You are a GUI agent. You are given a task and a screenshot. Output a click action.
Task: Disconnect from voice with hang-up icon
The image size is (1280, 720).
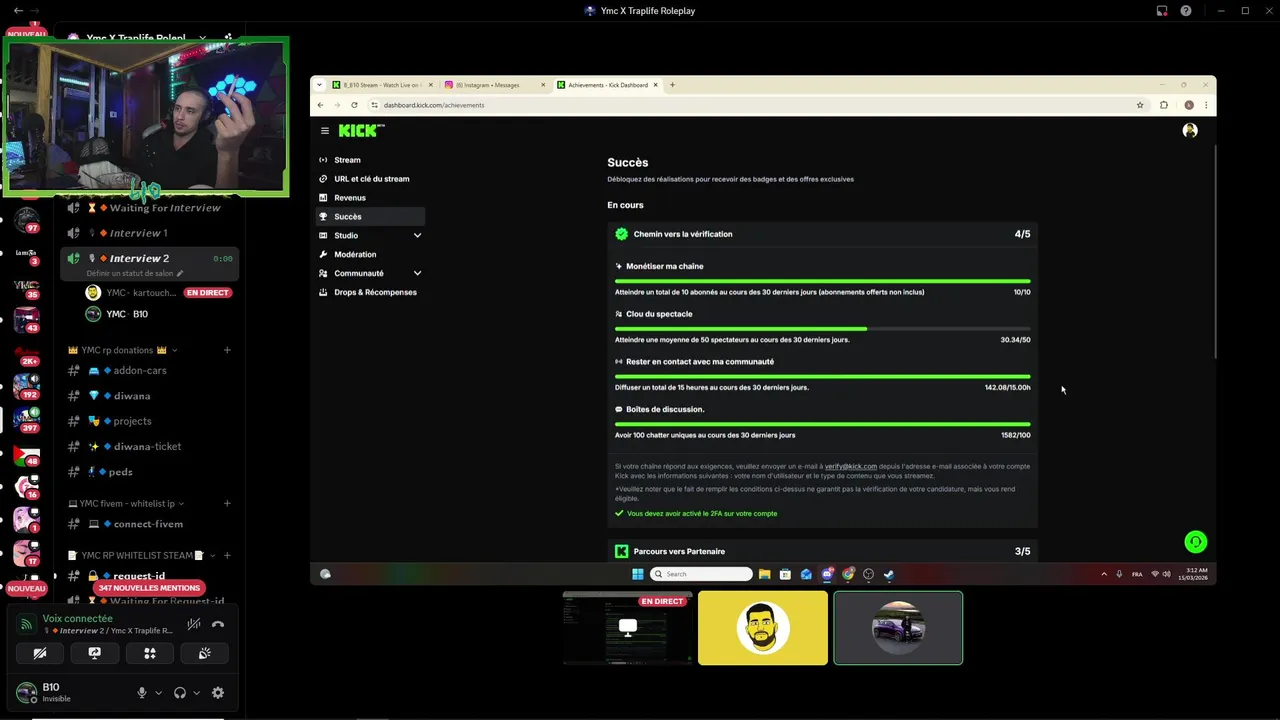(x=218, y=624)
